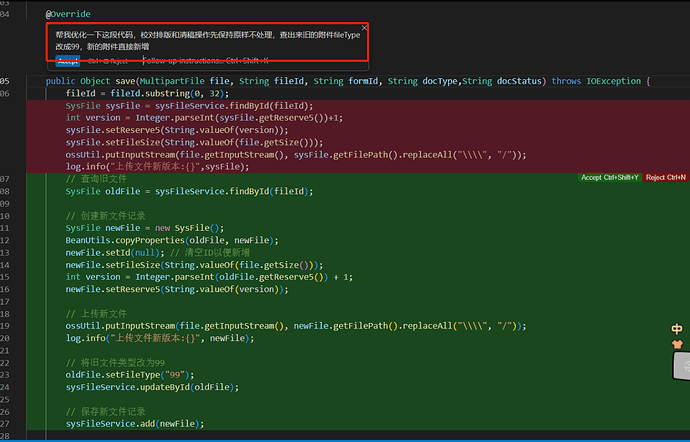Click line SysFile oldFile = sysFileService.findById(fileId)
The height and width of the screenshot is (442, 690).
[x=189, y=191]
